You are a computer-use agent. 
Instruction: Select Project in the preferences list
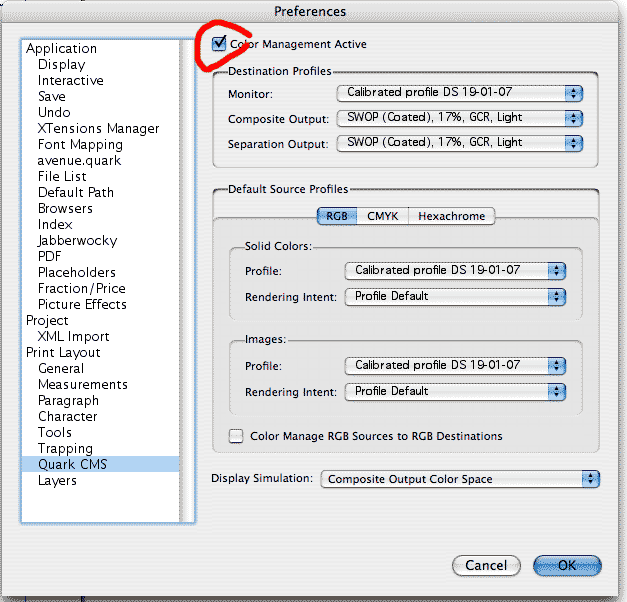(x=101, y=320)
